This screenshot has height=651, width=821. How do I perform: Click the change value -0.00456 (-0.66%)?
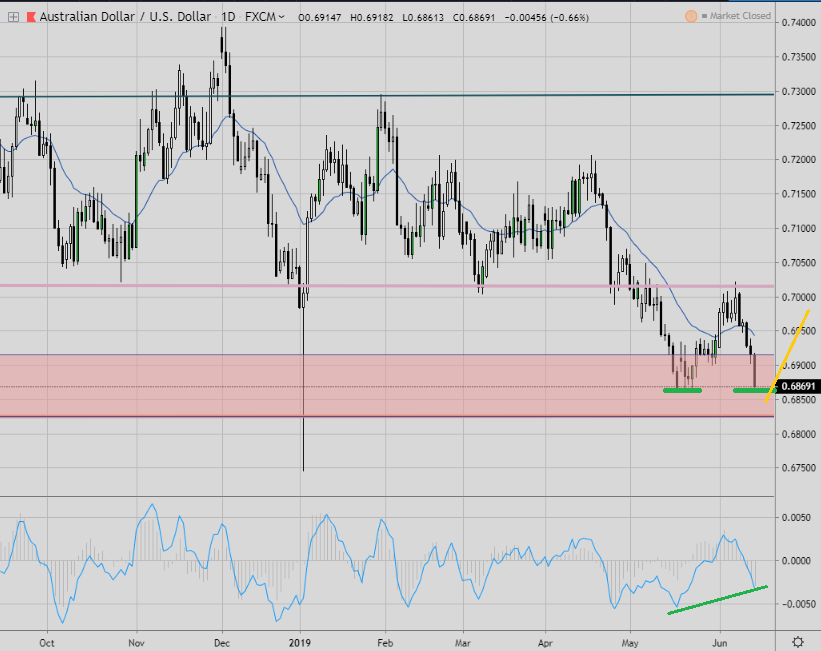pyautogui.click(x=547, y=17)
